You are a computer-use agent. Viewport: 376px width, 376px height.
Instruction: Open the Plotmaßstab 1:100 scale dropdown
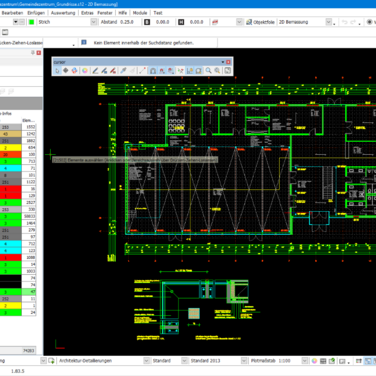(305, 361)
